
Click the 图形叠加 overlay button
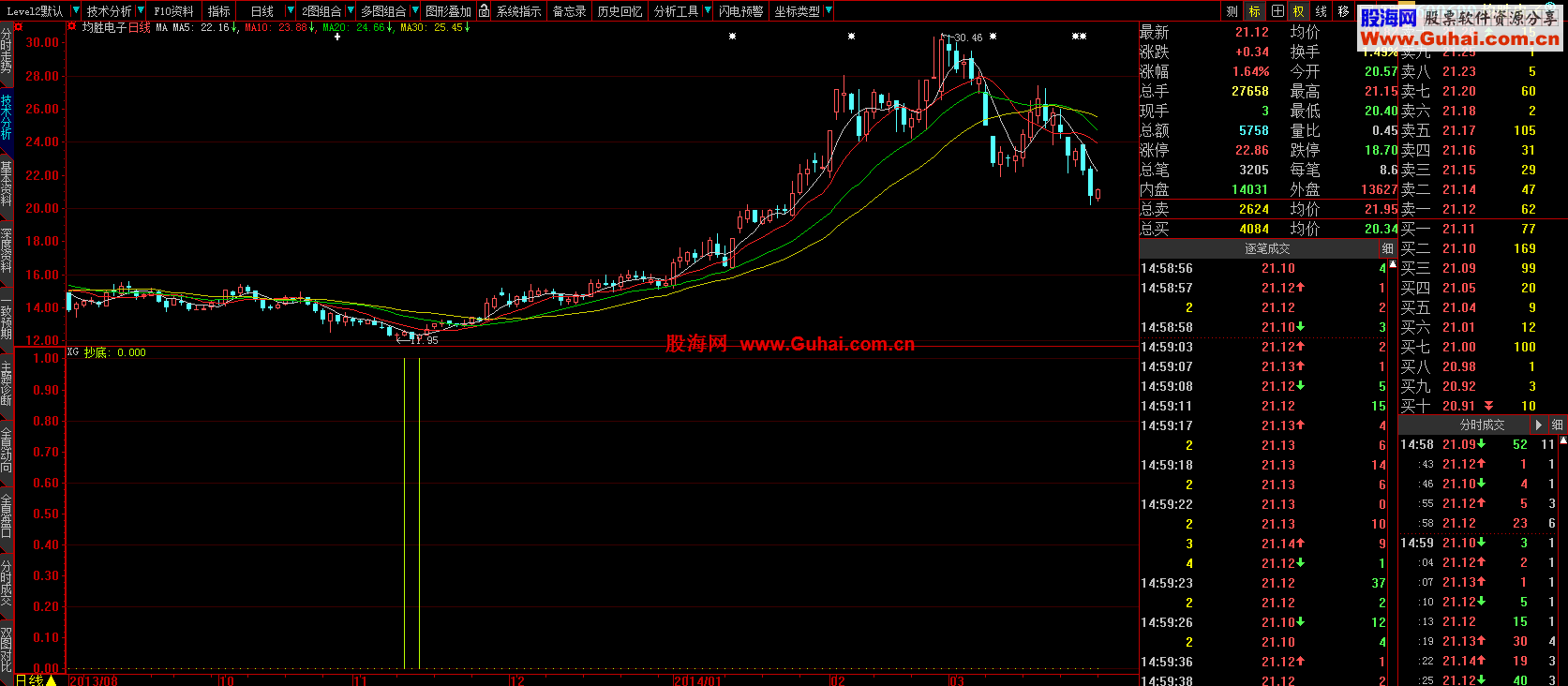tap(448, 11)
